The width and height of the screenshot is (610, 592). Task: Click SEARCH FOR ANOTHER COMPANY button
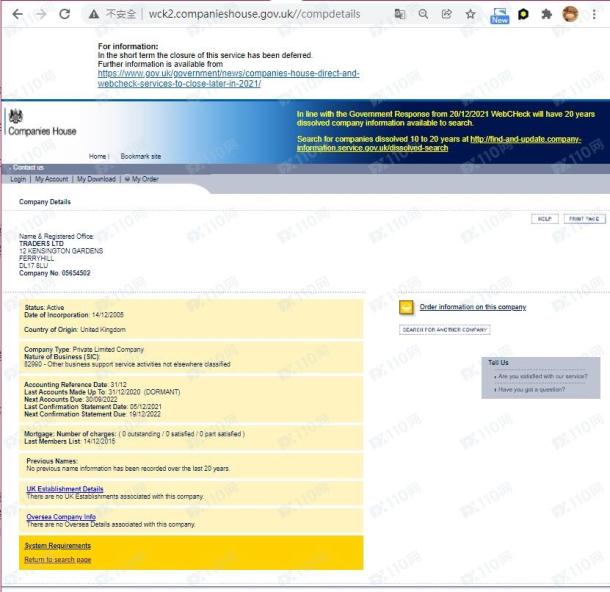[445, 330]
